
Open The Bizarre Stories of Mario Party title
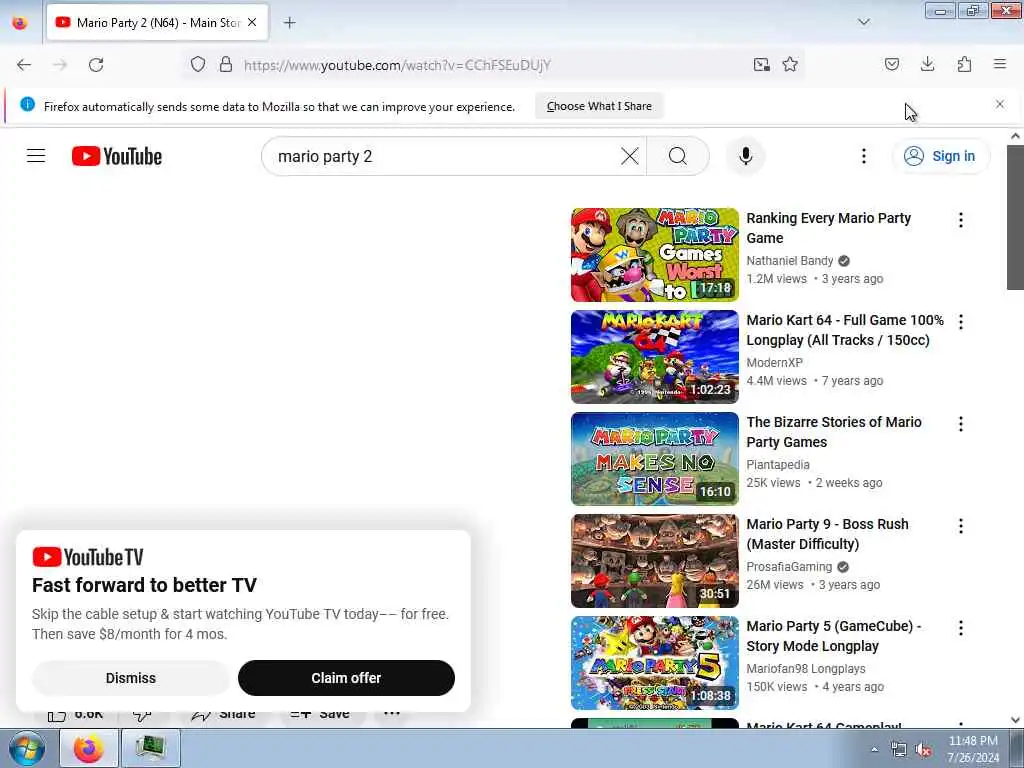click(834, 432)
